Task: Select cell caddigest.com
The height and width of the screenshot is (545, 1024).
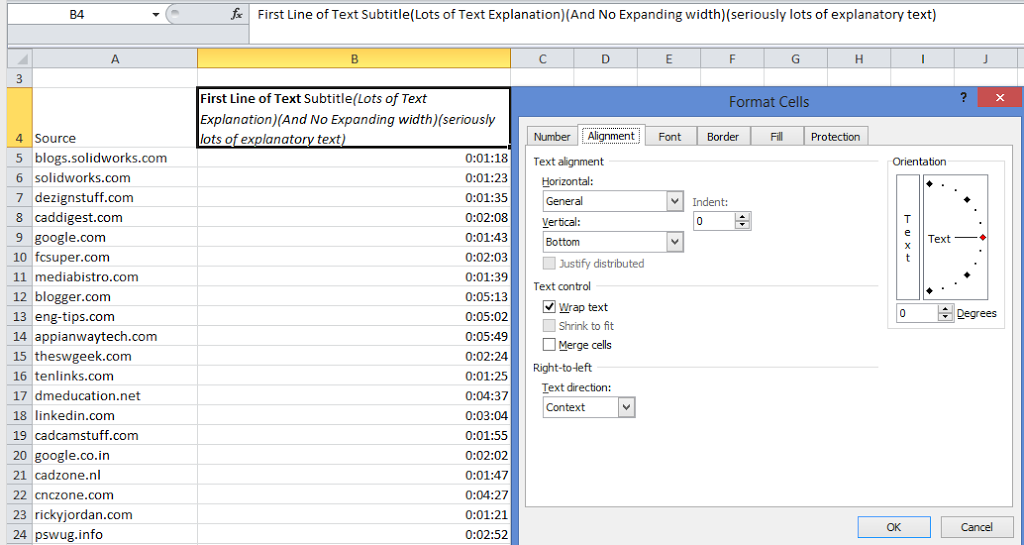Action: 115,217
